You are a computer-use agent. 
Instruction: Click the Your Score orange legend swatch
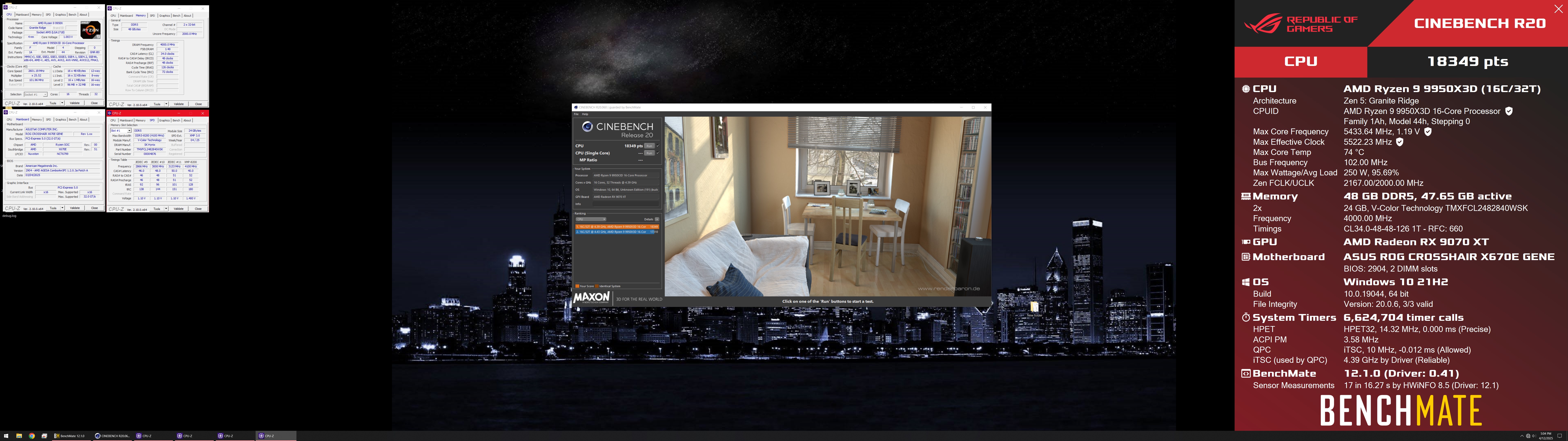[x=578, y=286]
